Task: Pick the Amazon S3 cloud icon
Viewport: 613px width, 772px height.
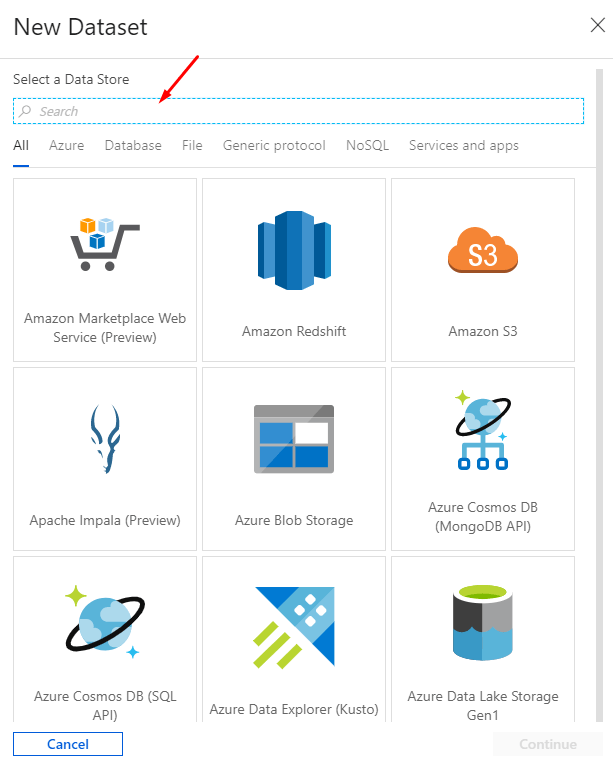Action: click(483, 250)
